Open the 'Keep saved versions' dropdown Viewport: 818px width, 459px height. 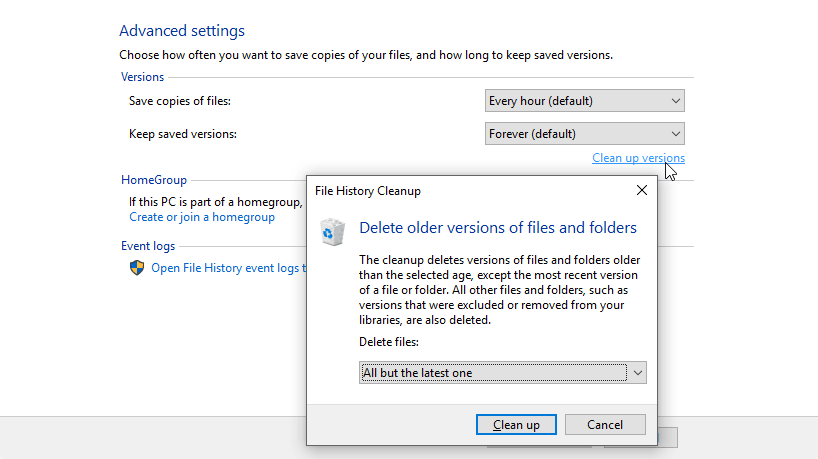click(584, 133)
